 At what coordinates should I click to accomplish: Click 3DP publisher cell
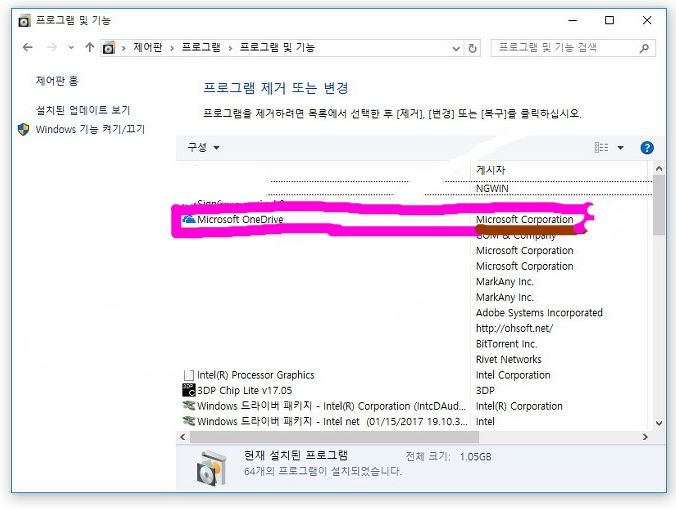[485, 390]
